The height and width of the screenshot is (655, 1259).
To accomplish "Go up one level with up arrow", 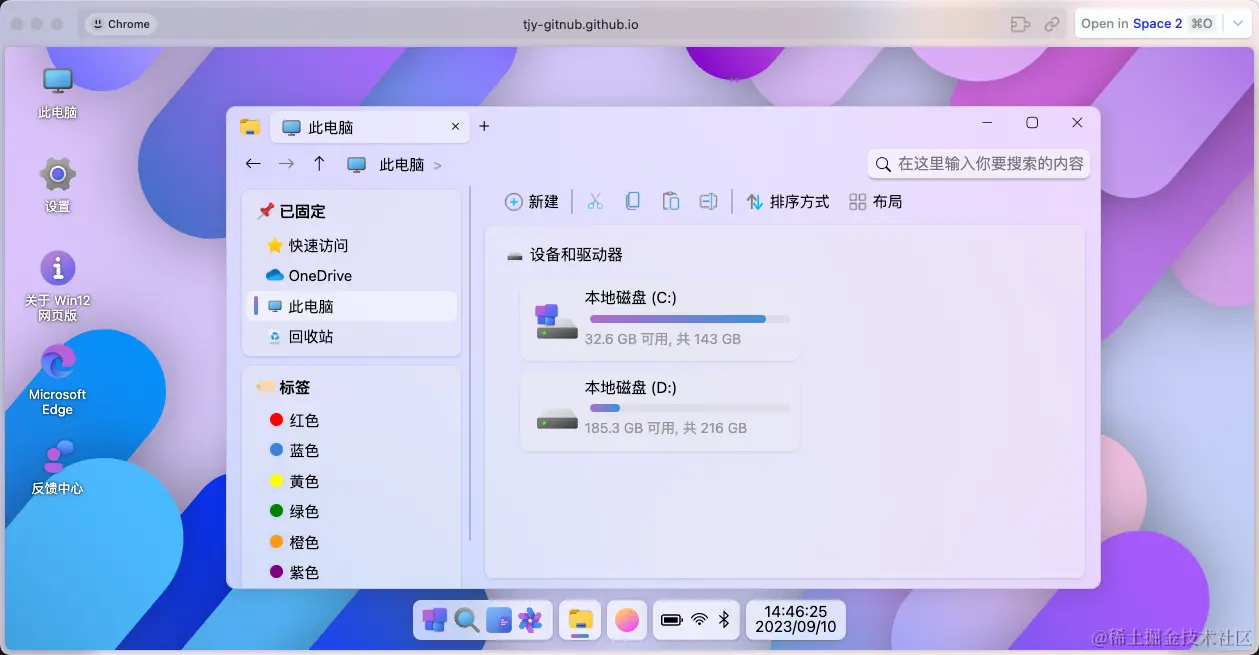I will pos(319,164).
